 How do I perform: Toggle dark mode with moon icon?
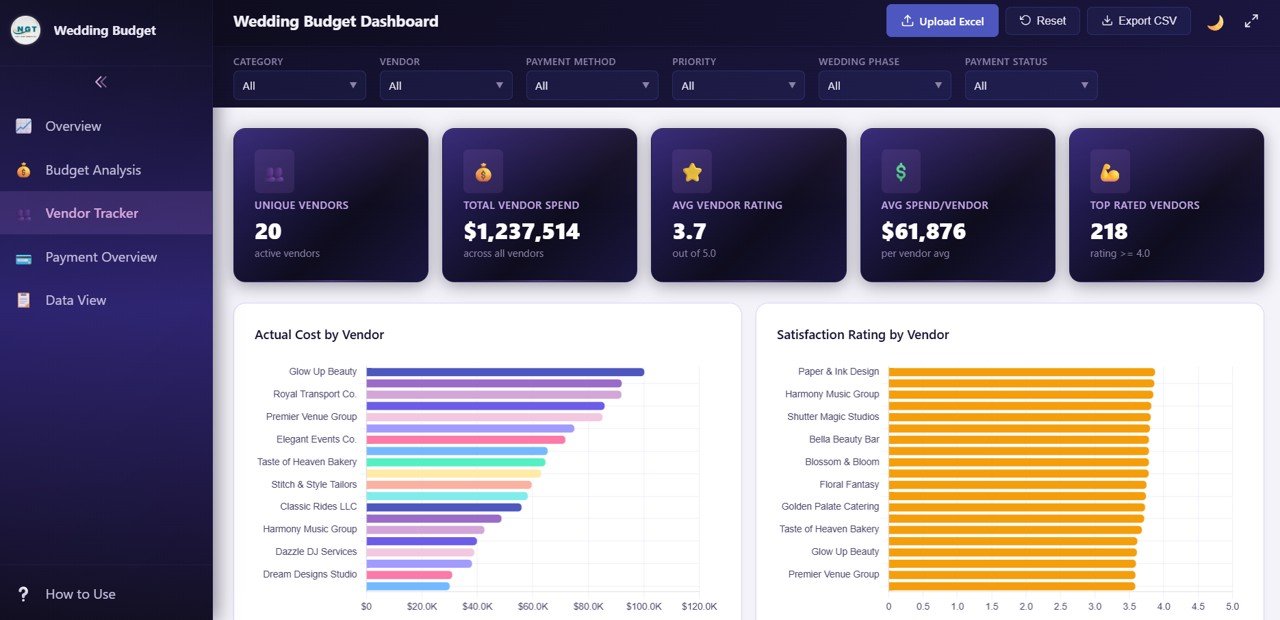pos(1215,22)
